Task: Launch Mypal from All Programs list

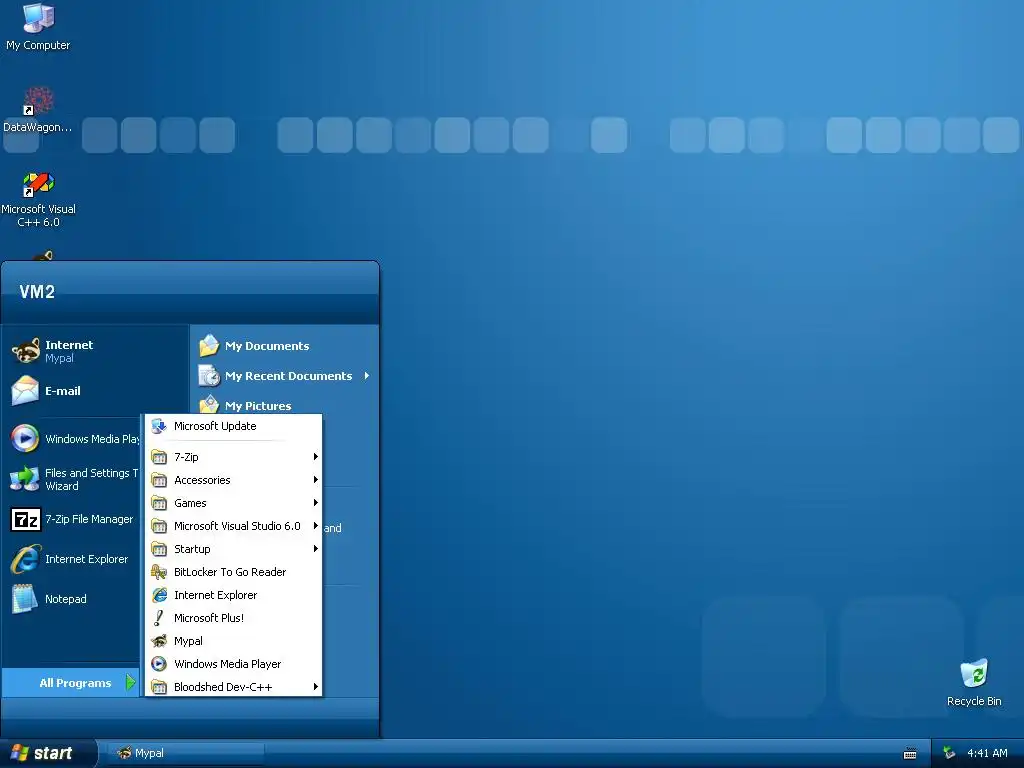Action: pos(234,641)
